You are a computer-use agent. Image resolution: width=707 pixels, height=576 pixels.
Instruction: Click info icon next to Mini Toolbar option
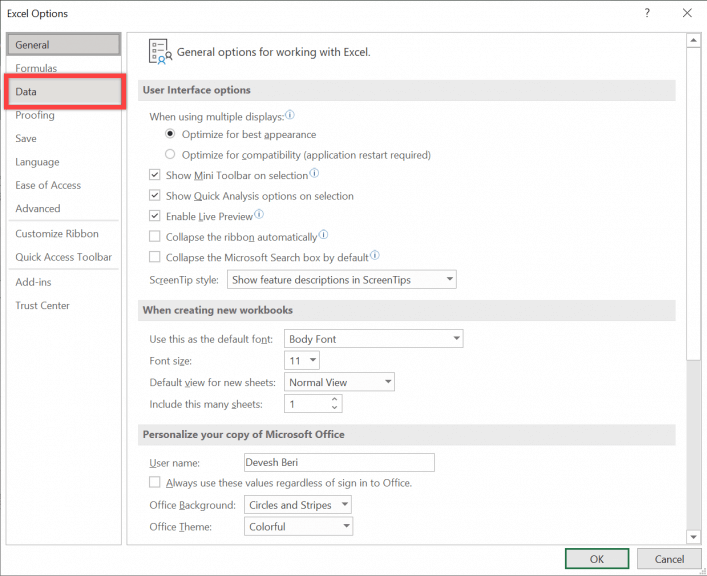pyautogui.click(x=314, y=173)
